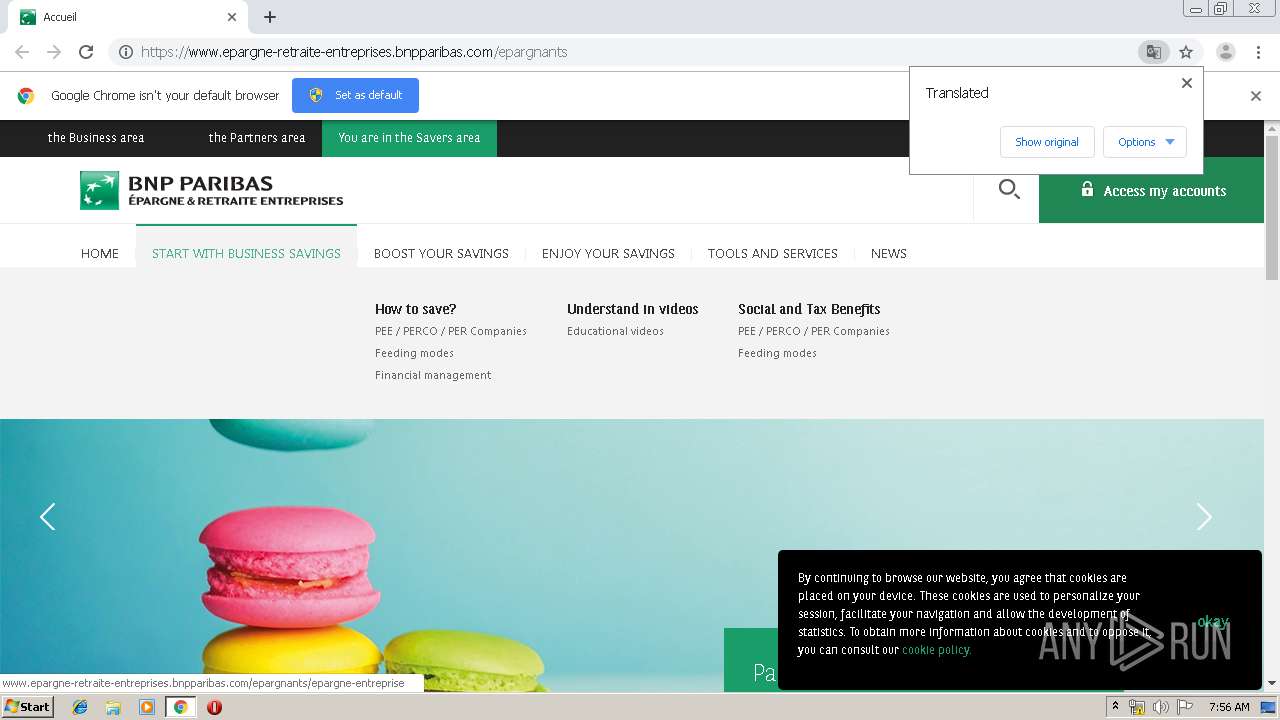Open Enjoy Your Savings menu

pos(608,254)
